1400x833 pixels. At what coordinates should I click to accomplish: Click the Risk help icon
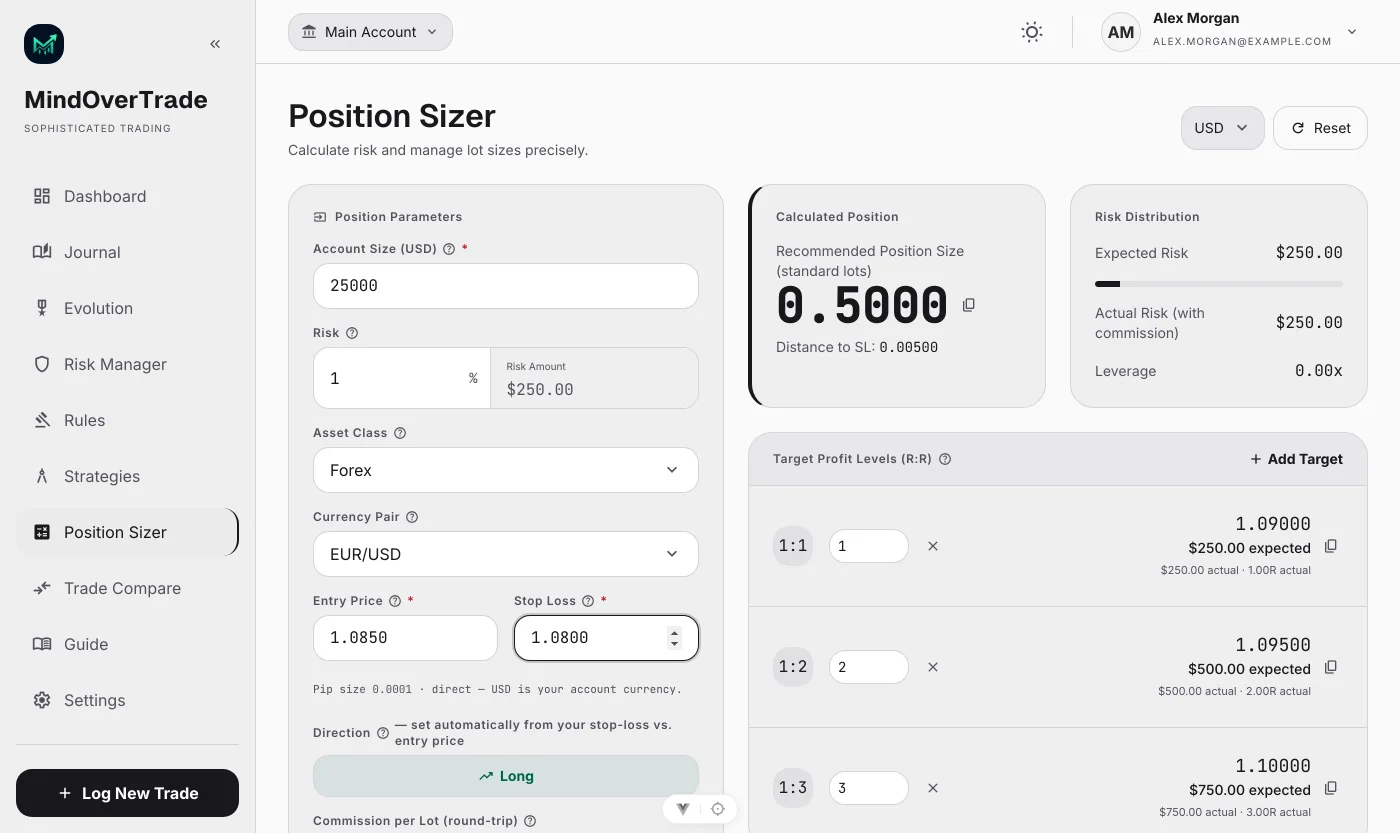click(x=352, y=333)
